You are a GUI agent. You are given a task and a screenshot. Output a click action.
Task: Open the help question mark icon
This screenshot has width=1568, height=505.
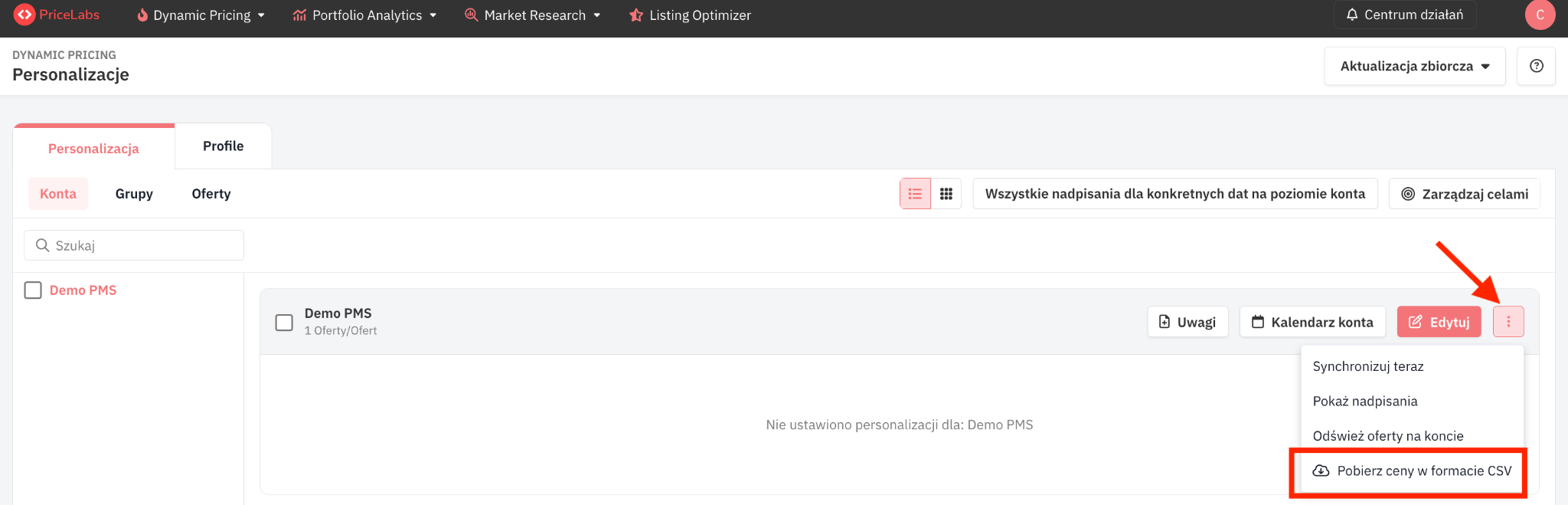click(1536, 66)
